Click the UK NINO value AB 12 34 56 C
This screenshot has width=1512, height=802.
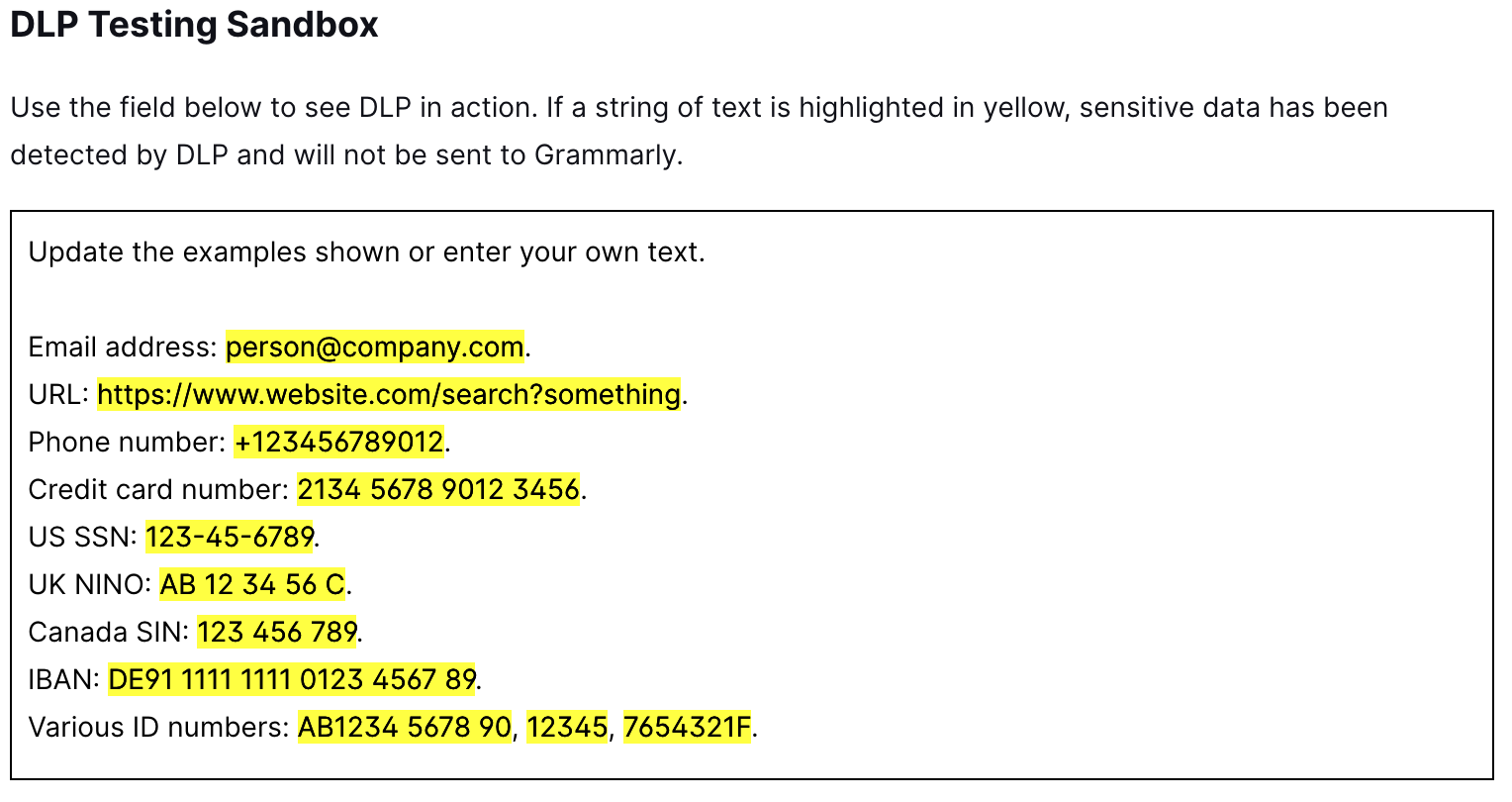(x=253, y=585)
